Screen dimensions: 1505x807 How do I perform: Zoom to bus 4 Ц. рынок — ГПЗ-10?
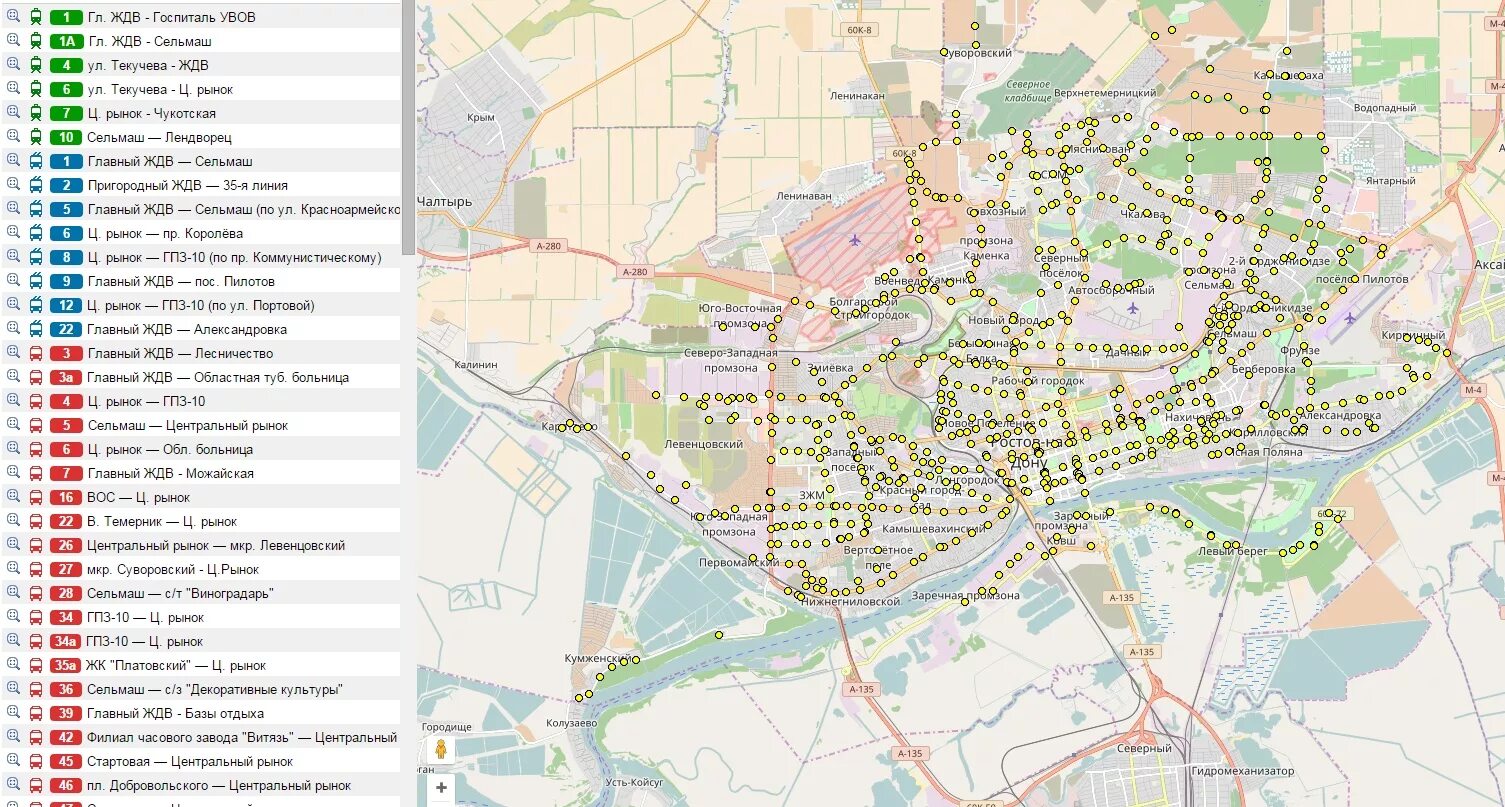[14, 401]
